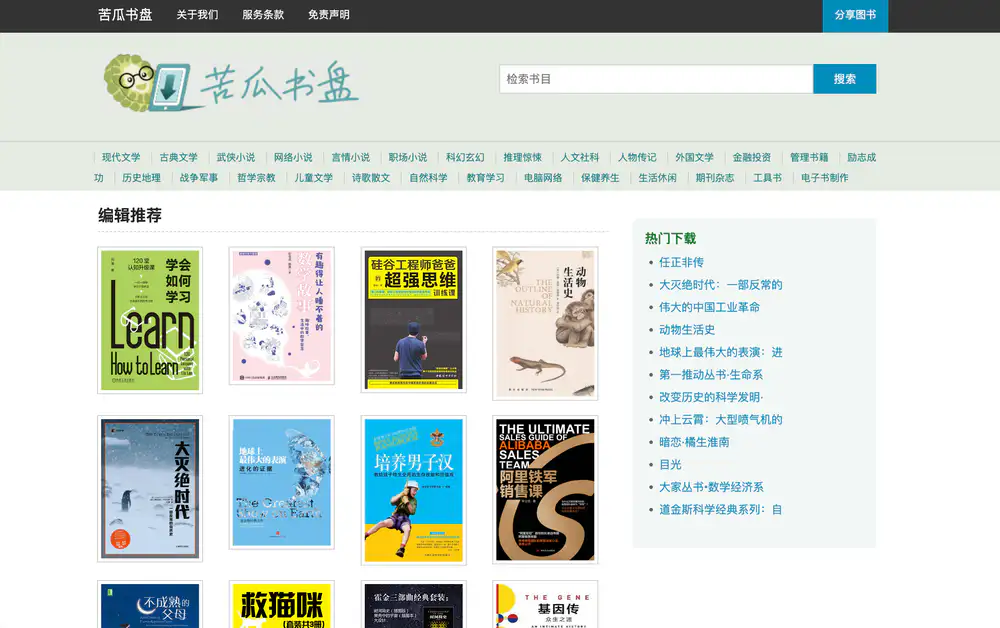View the 培养男子汉 book cover
The height and width of the screenshot is (628, 1000).
click(413, 490)
